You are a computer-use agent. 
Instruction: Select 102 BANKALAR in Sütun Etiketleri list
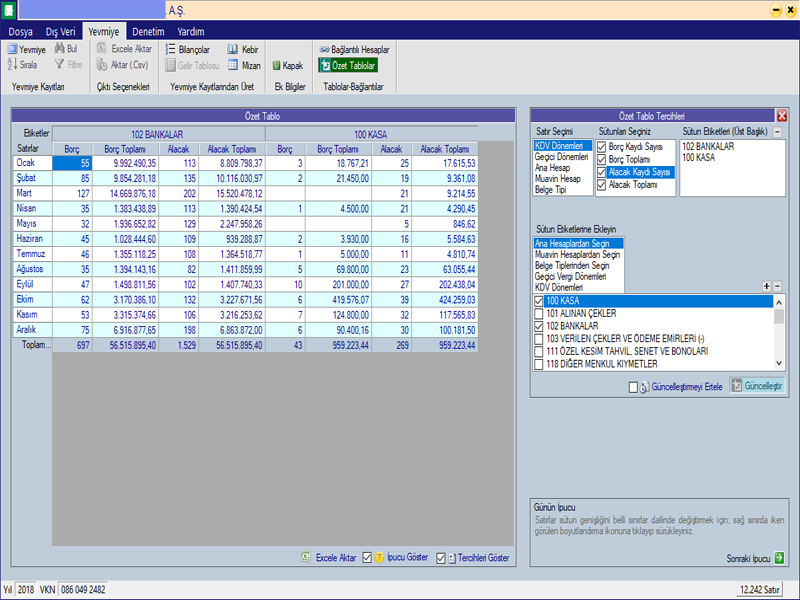[708, 146]
